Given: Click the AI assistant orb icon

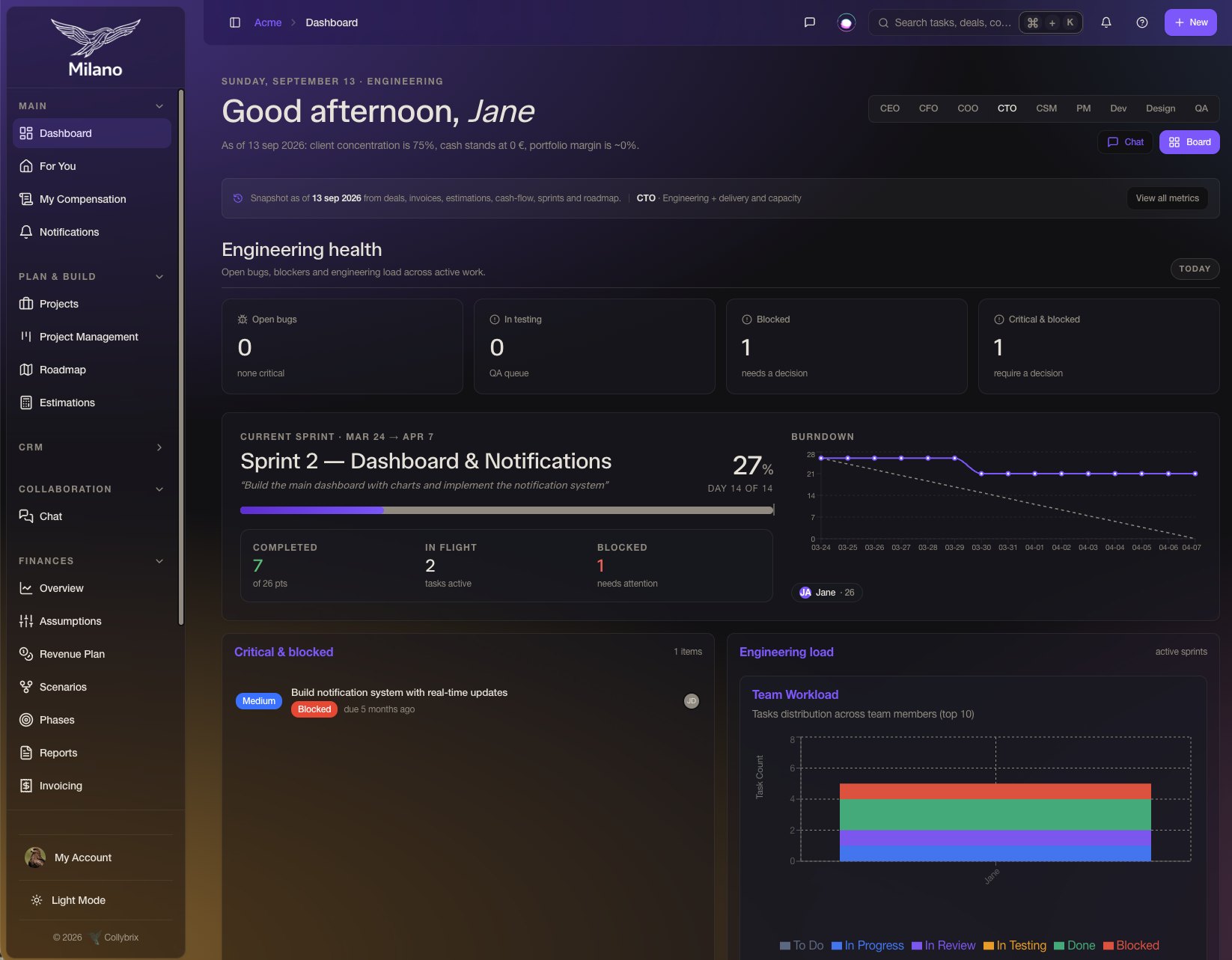Looking at the screenshot, I should coord(846,22).
